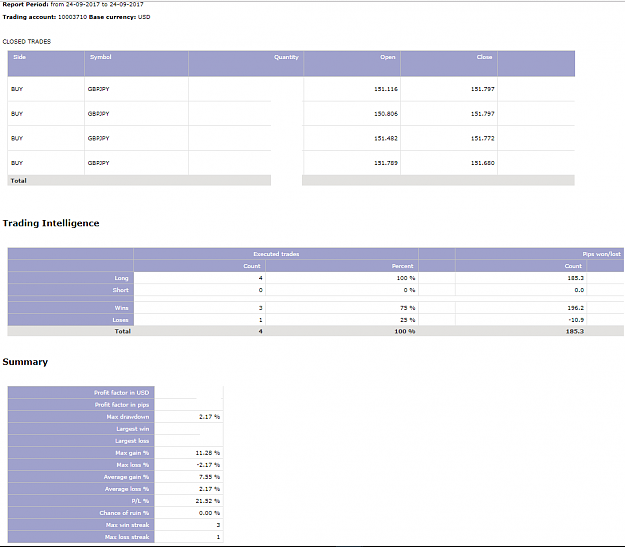Click the Largest loss label
This screenshot has height=547, width=625.
tap(132, 441)
